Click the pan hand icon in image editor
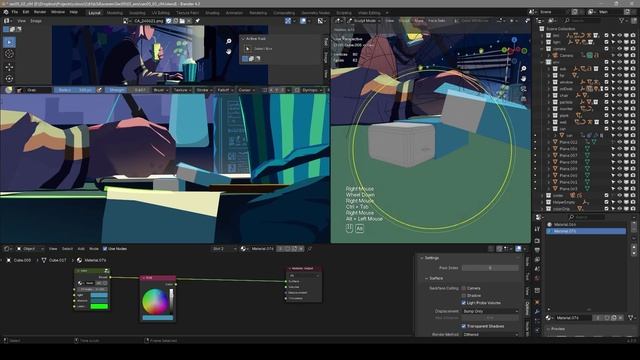Screen dimensions: 640x360 [x=229, y=51]
